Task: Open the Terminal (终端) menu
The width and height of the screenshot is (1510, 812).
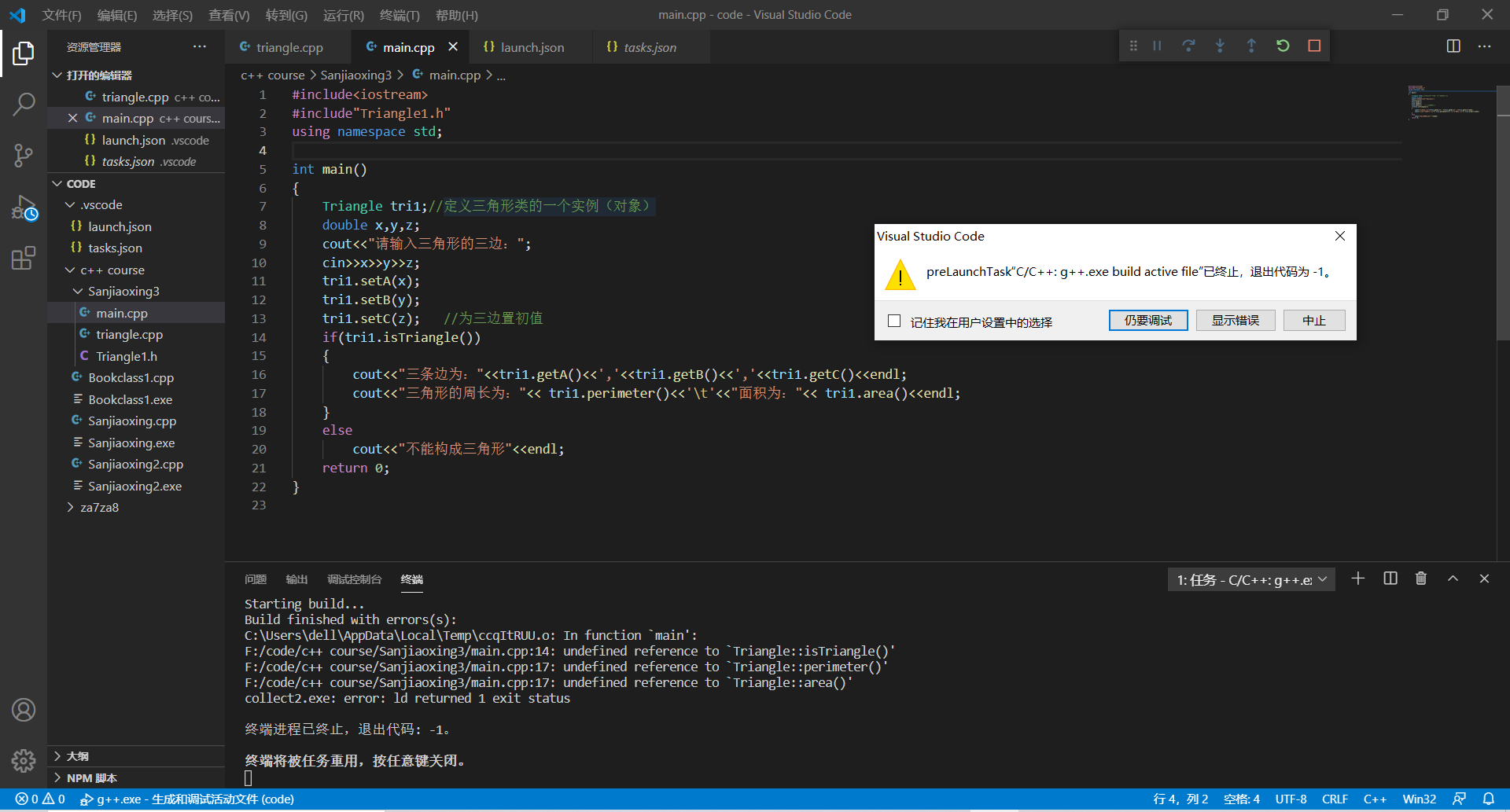Action: pyautogui.click(x=400, y=15)
